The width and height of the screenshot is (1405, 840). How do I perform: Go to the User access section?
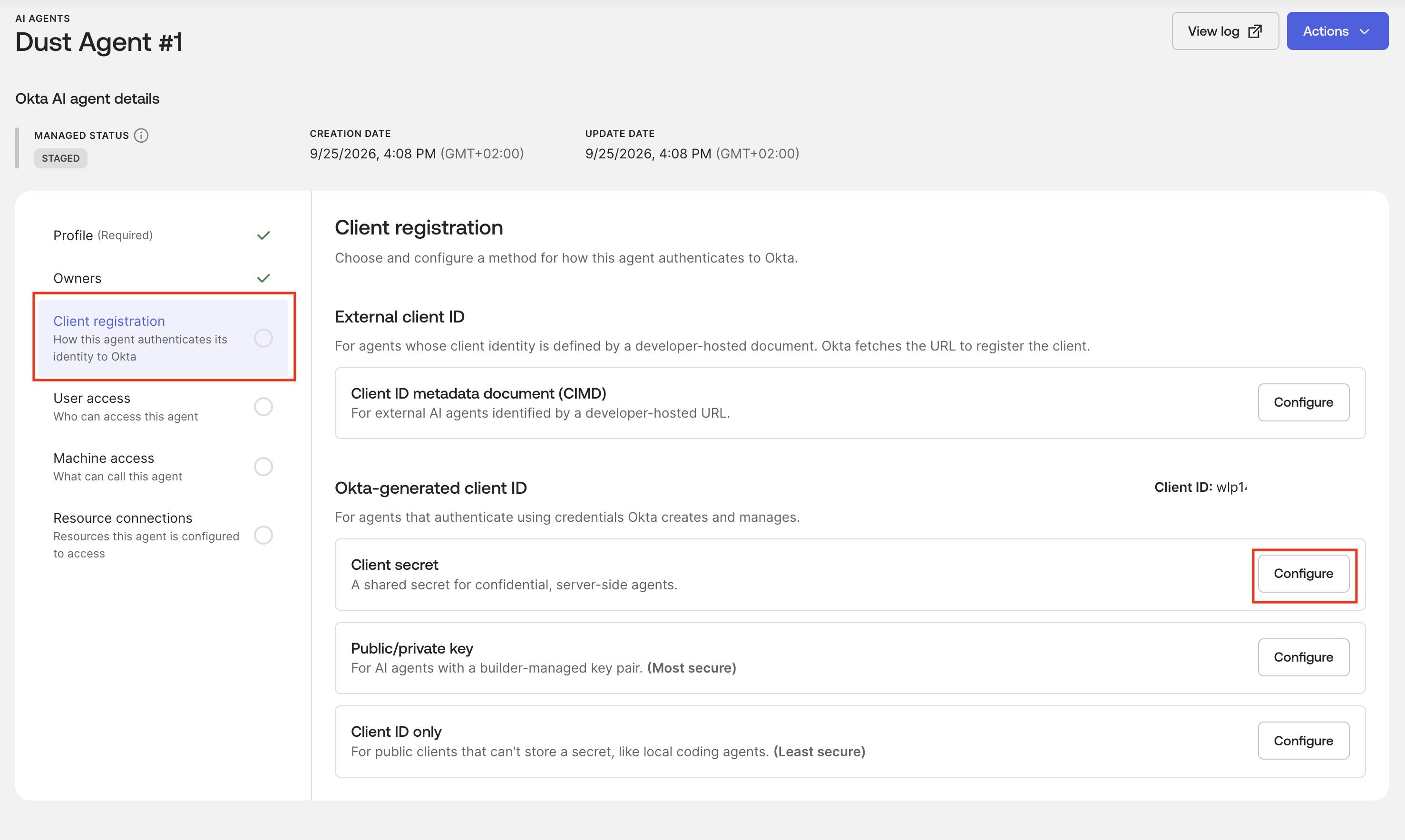click(x=162, y=407)
